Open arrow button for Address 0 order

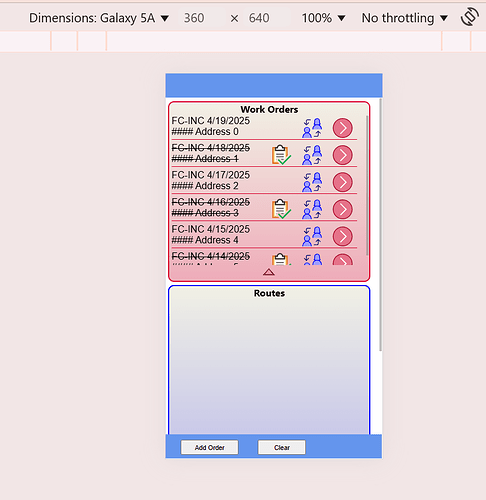click(342, 128)
